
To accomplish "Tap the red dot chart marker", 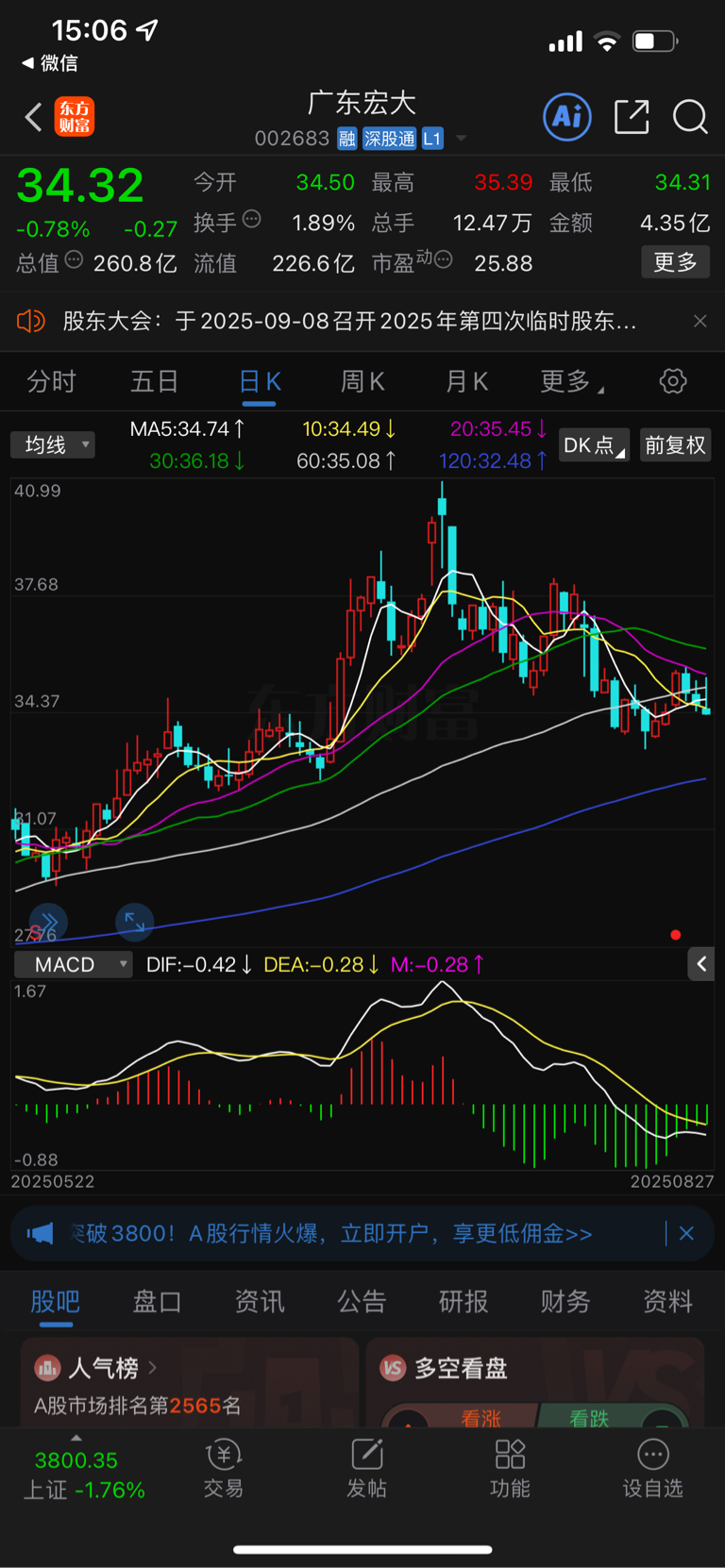I will tap(675, 935).
